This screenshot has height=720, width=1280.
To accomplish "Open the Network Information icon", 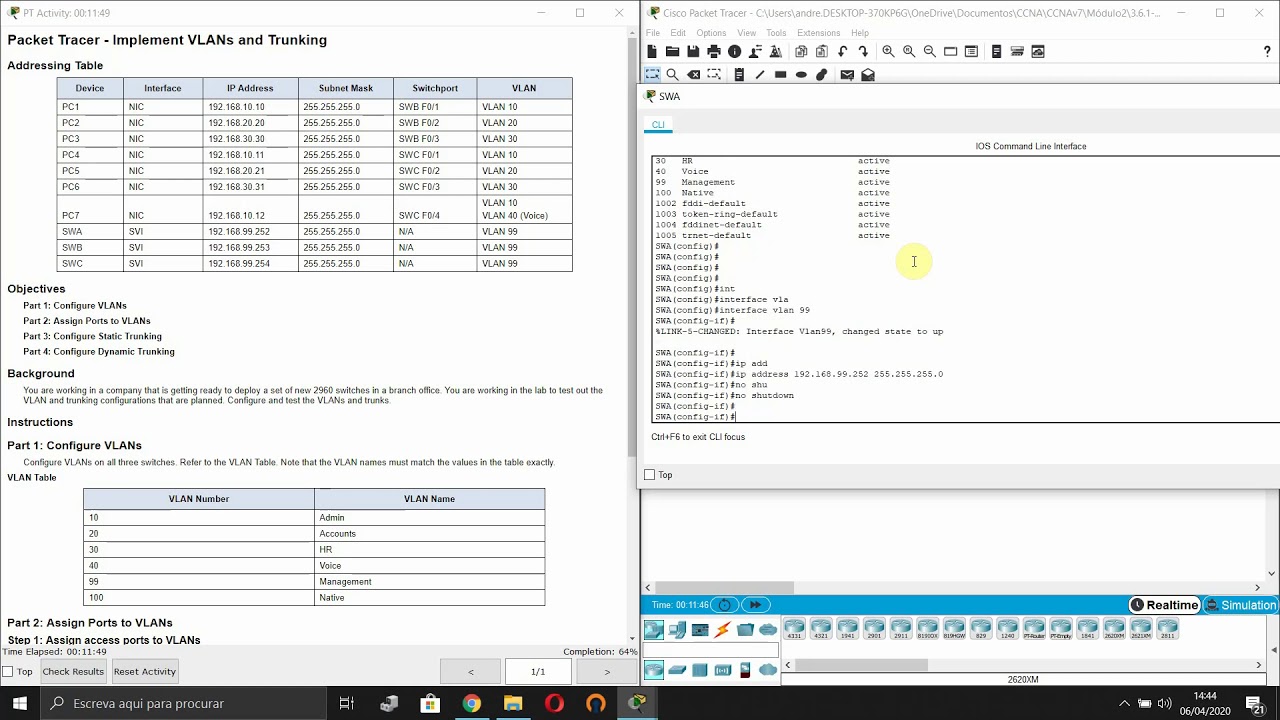I will coord(735,52).
